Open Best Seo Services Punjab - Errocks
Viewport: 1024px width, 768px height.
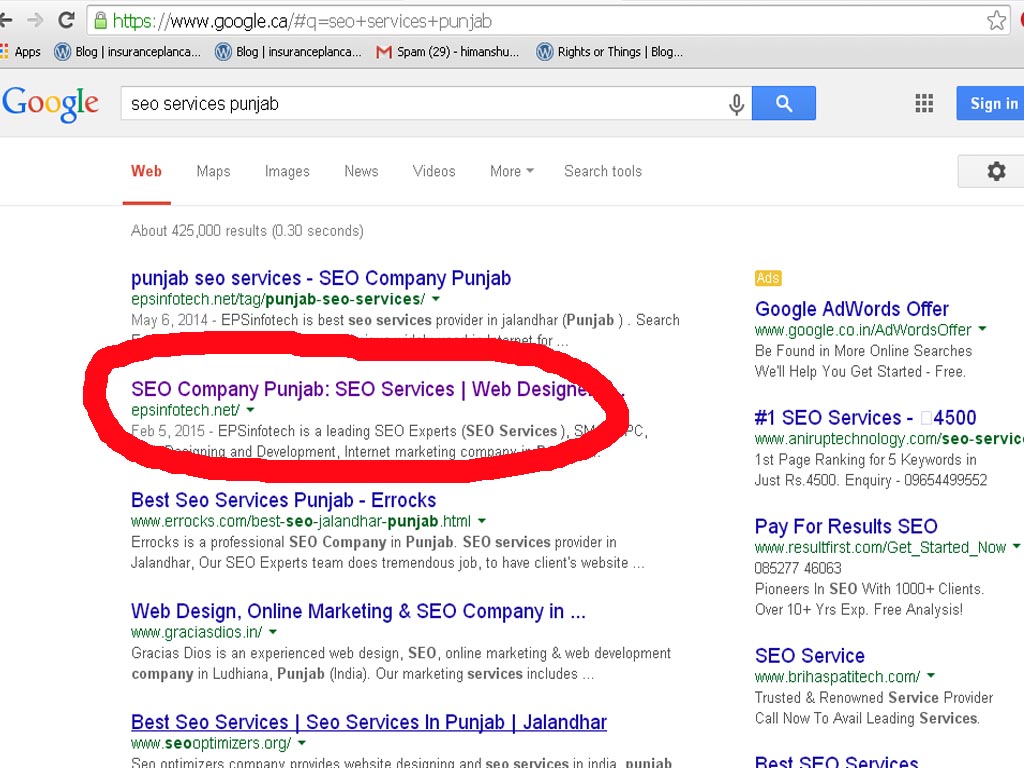[283, 500]
